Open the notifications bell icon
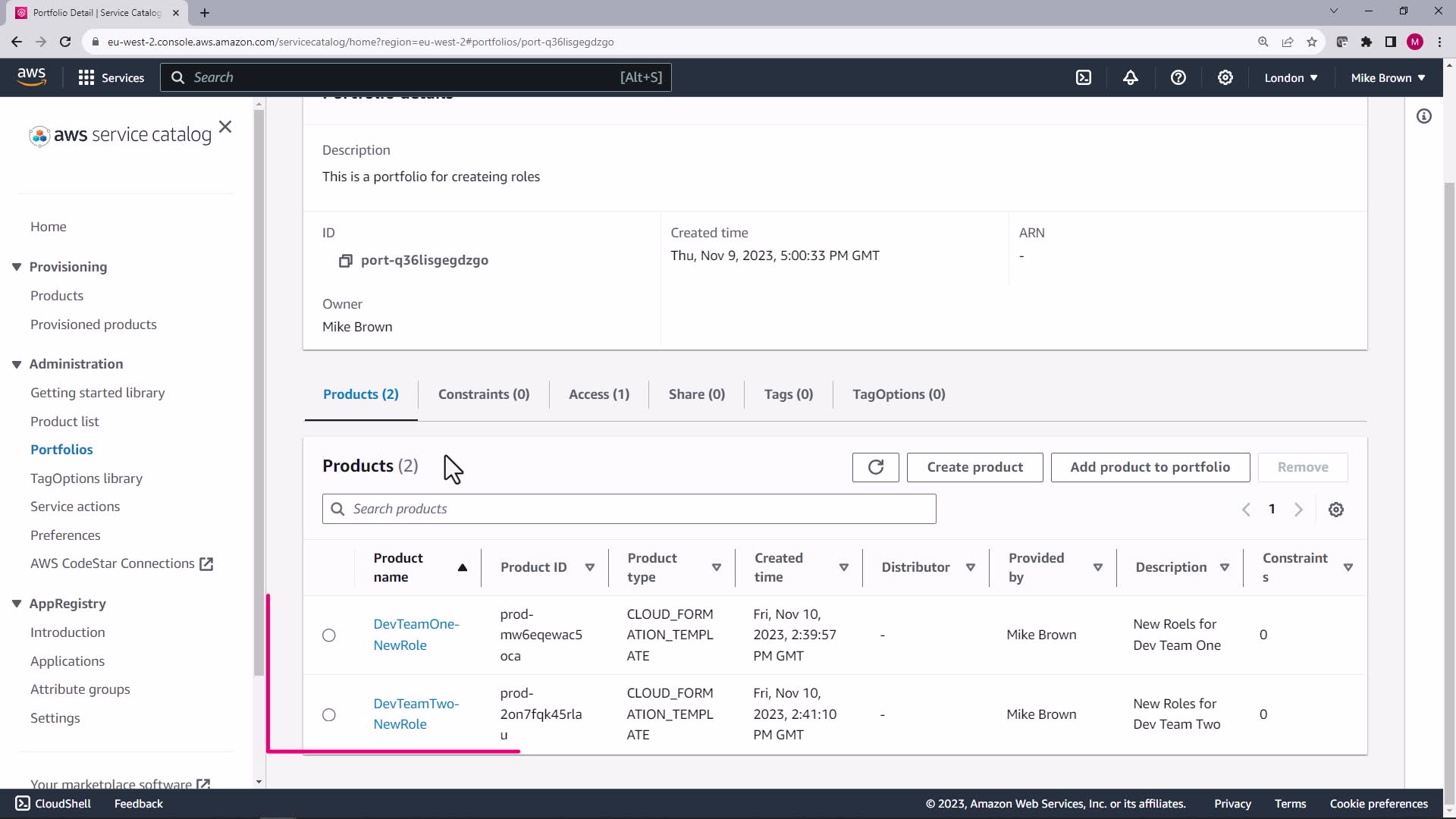 coord(1131,77)
